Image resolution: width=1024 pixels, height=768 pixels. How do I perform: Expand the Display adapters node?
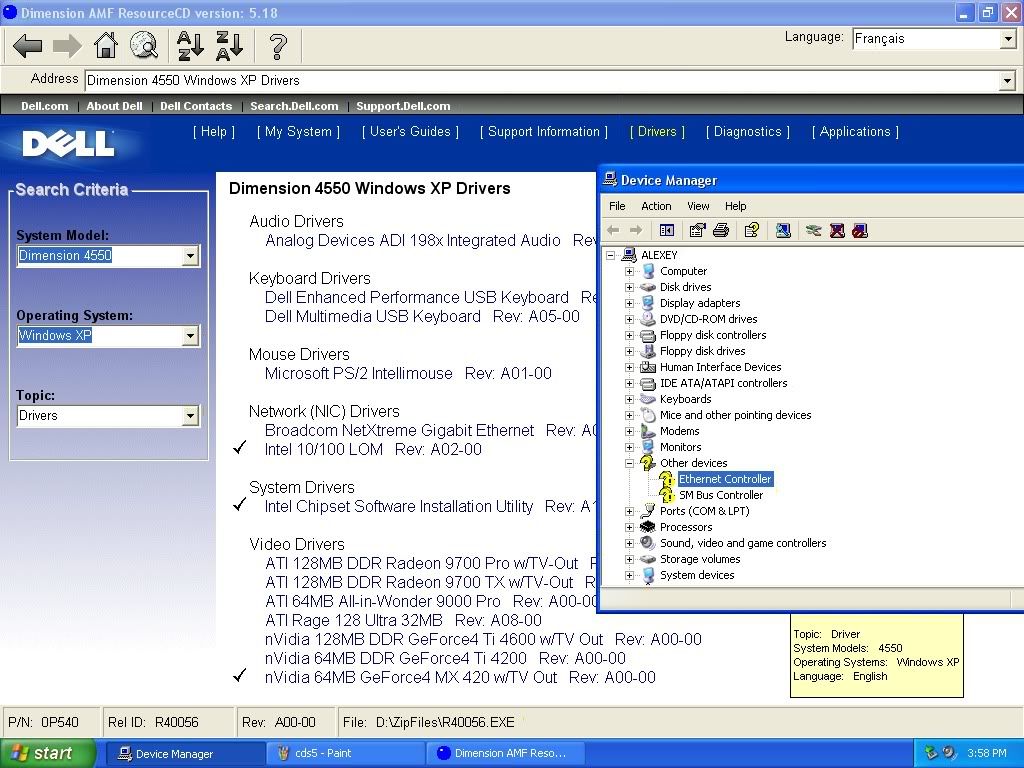coord(630,304)
